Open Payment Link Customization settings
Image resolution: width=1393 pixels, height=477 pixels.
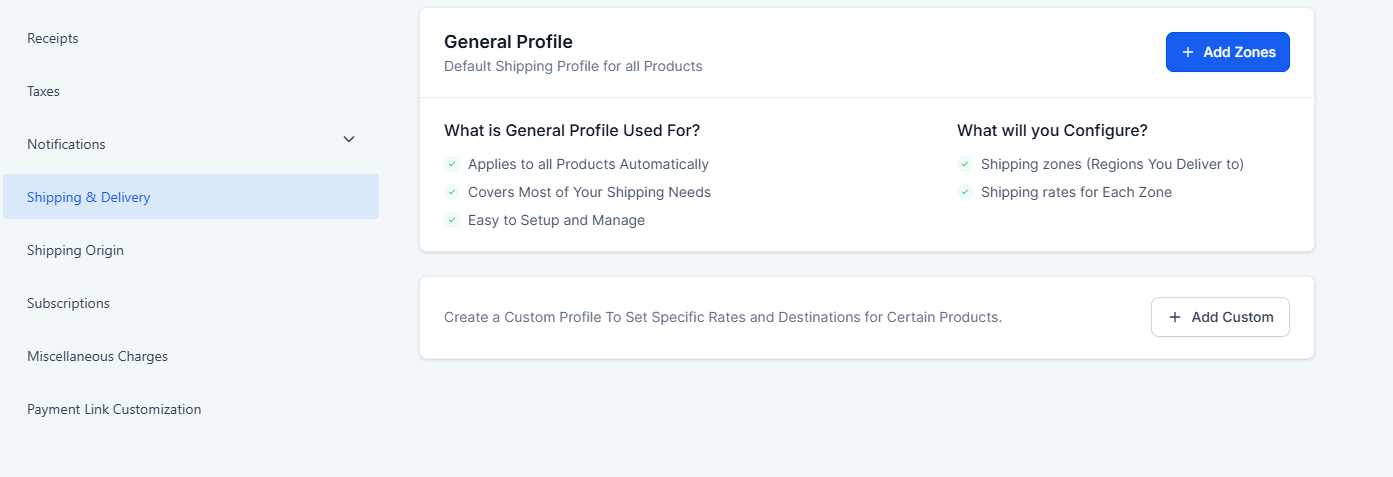(114, 409)
